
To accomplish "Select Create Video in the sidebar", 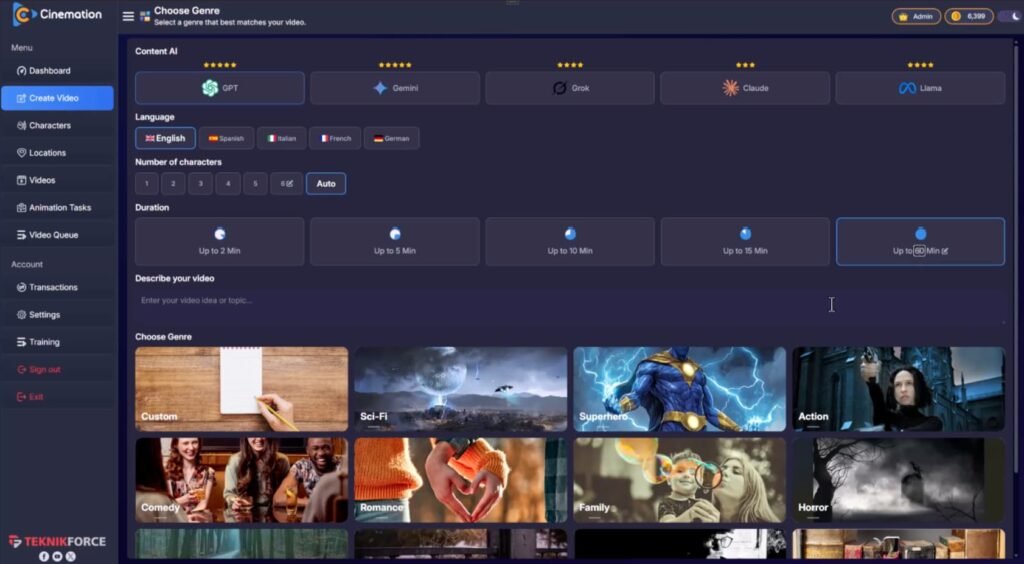I will coord(57,98).
